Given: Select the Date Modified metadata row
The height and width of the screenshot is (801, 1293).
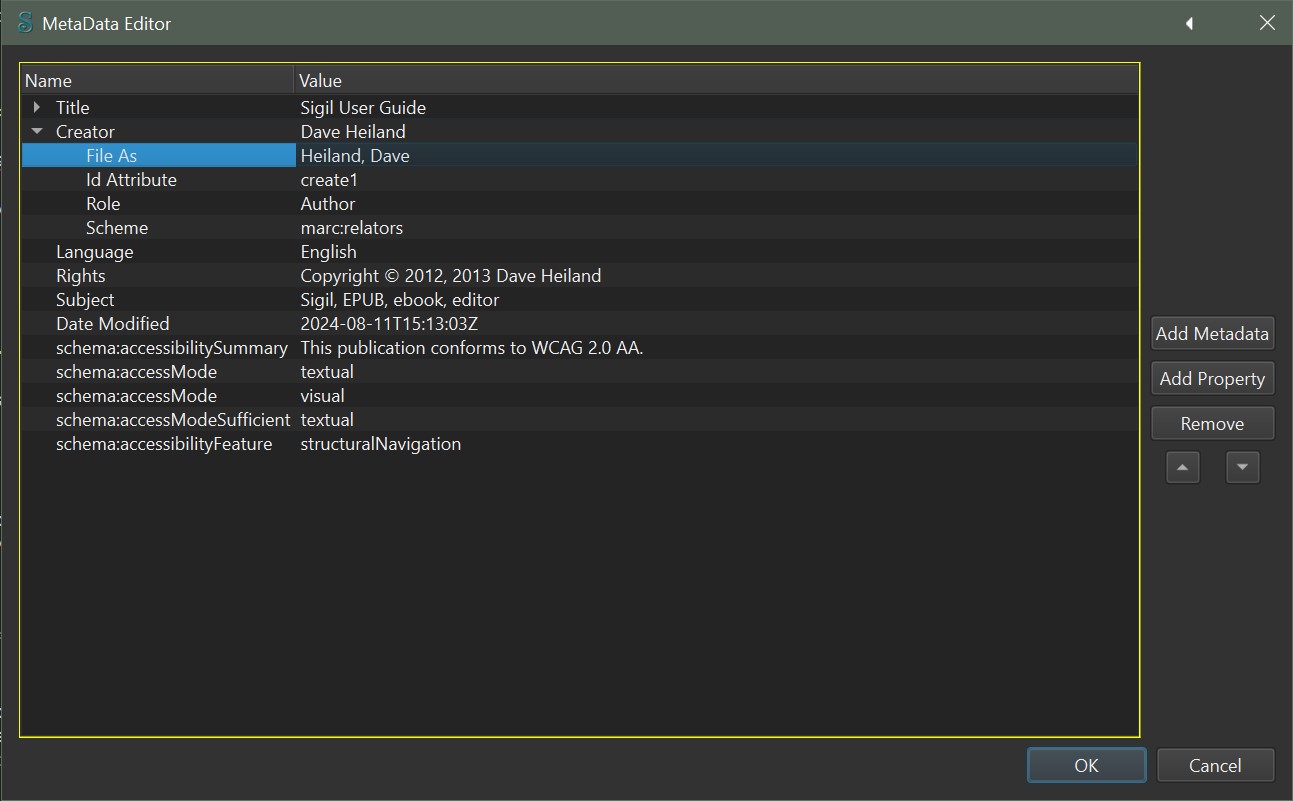Looking at the screenshot, I should tap(580, 323).
